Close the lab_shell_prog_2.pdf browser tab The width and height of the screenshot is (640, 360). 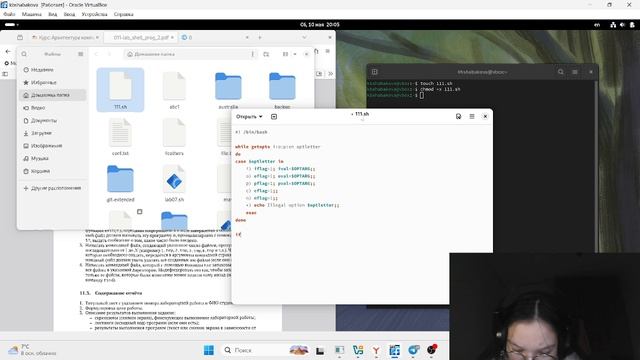tap(172, 38)
